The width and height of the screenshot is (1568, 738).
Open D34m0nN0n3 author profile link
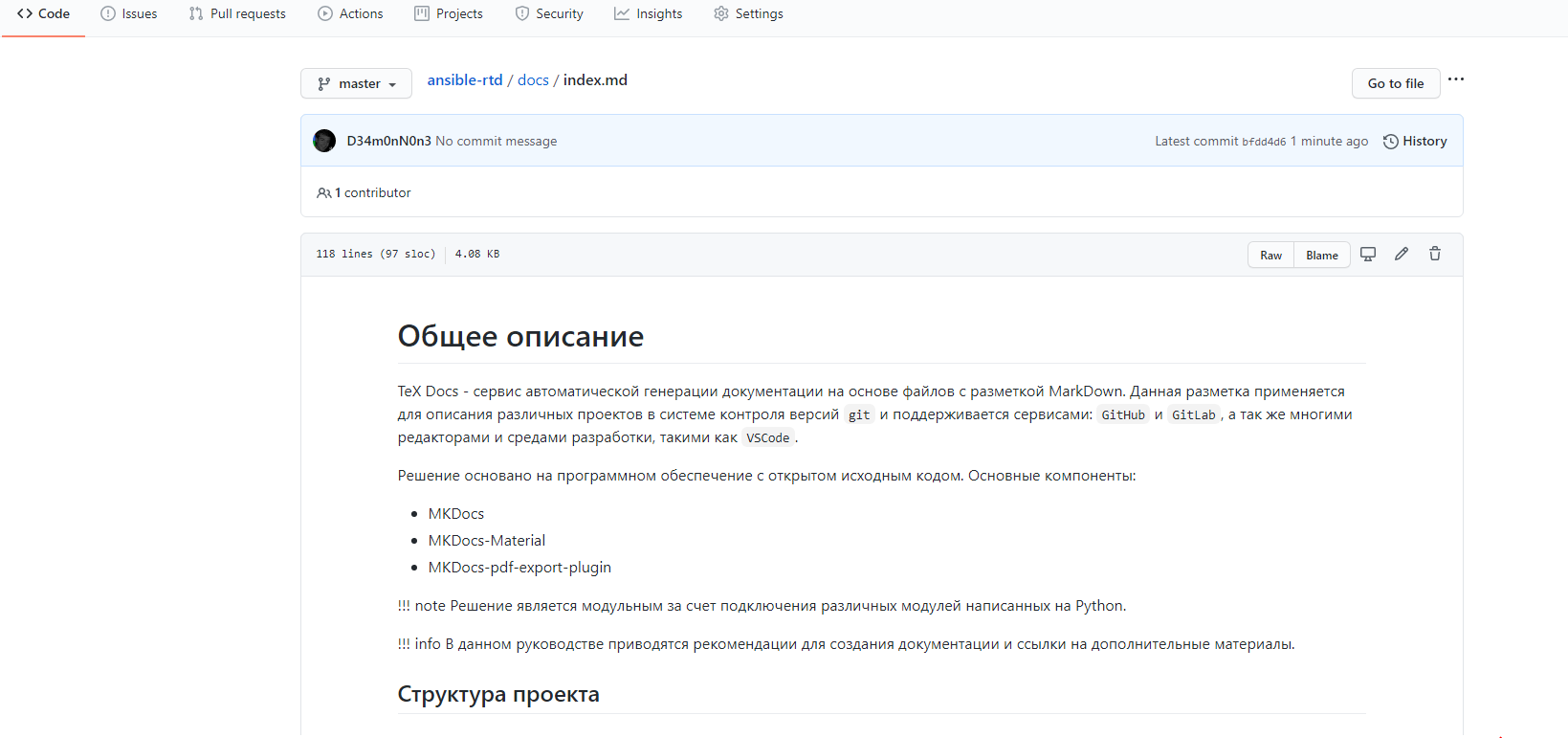click(388, 141)
